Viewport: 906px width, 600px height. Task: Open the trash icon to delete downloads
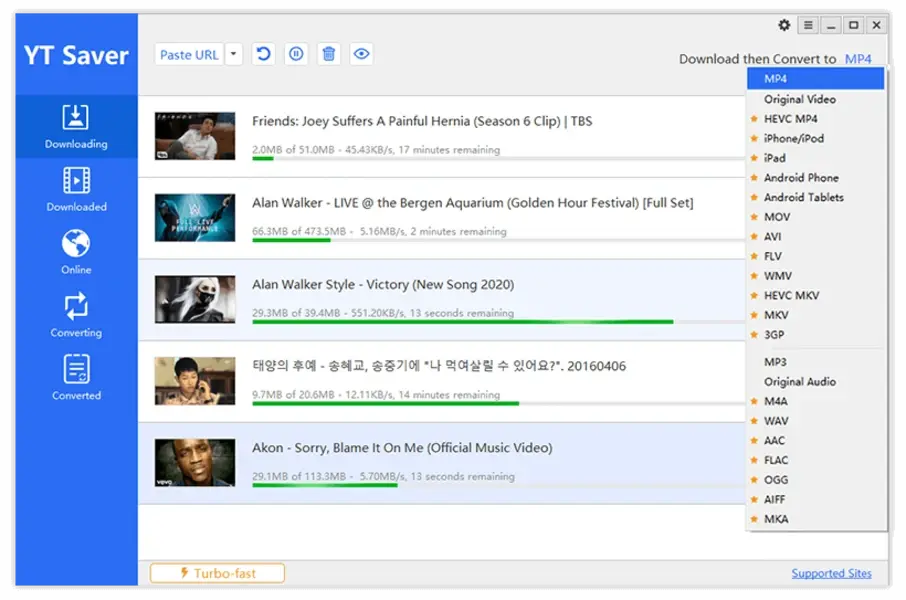click(328, 53)
